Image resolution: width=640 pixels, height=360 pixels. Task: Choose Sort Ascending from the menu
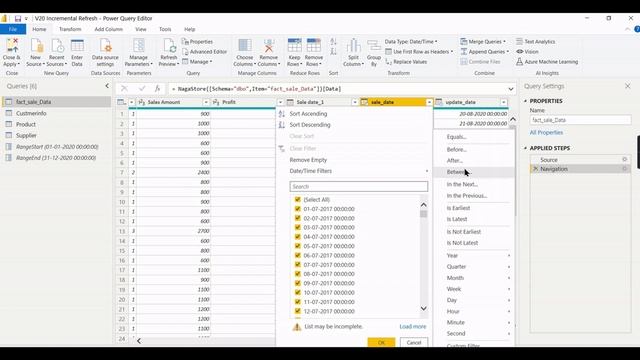[308, 114]
